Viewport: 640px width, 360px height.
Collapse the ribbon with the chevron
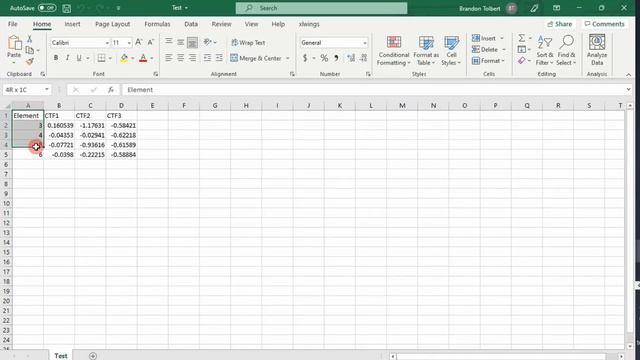(629, 74)
